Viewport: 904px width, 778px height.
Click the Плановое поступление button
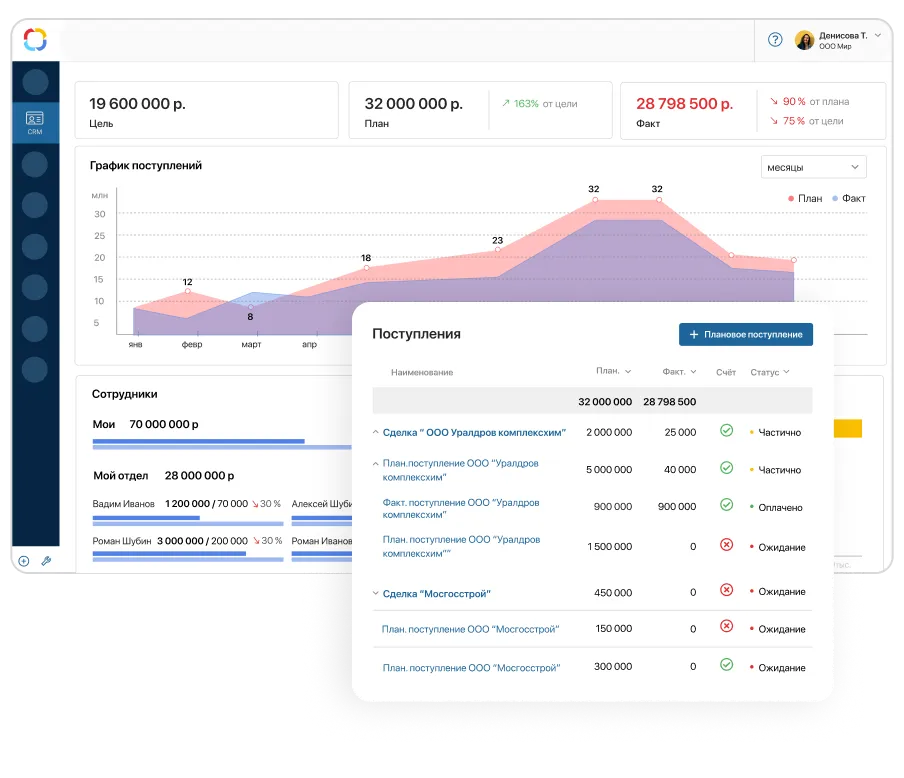click(x=745, y=334)
